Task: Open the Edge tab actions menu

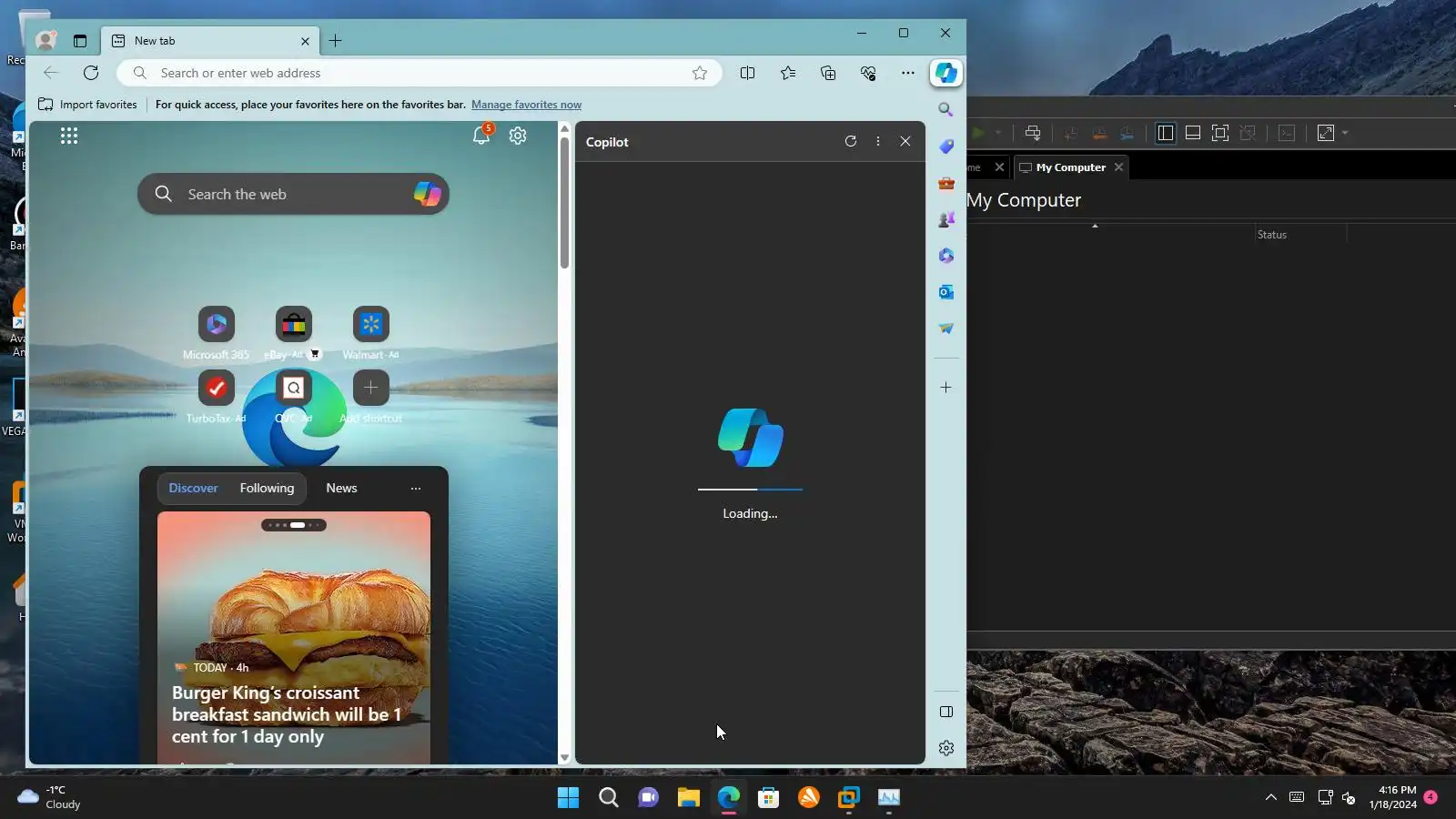Action: pos(80,40)
